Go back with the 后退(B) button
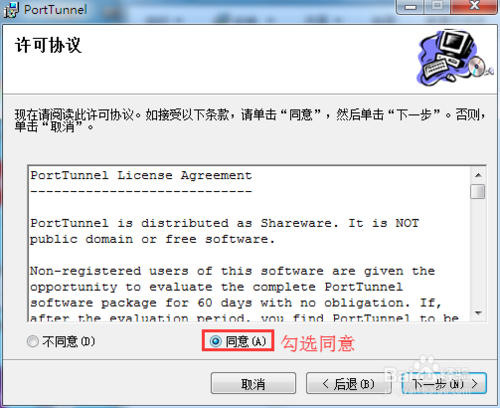The image size is (500, 408). [x=348, y=383]
